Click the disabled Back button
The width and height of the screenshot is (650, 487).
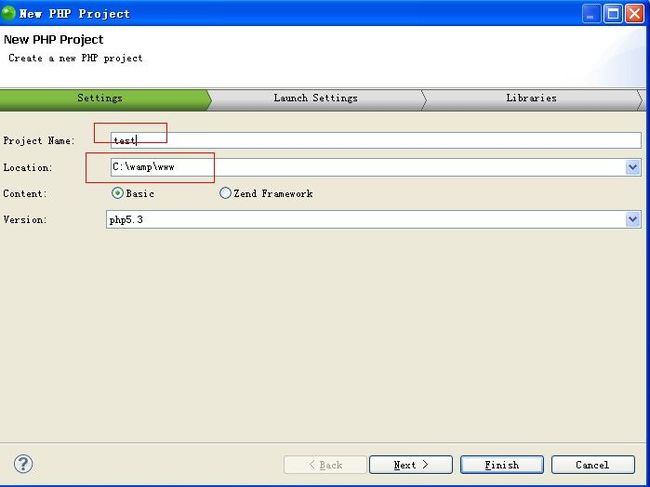click(325, 465)
